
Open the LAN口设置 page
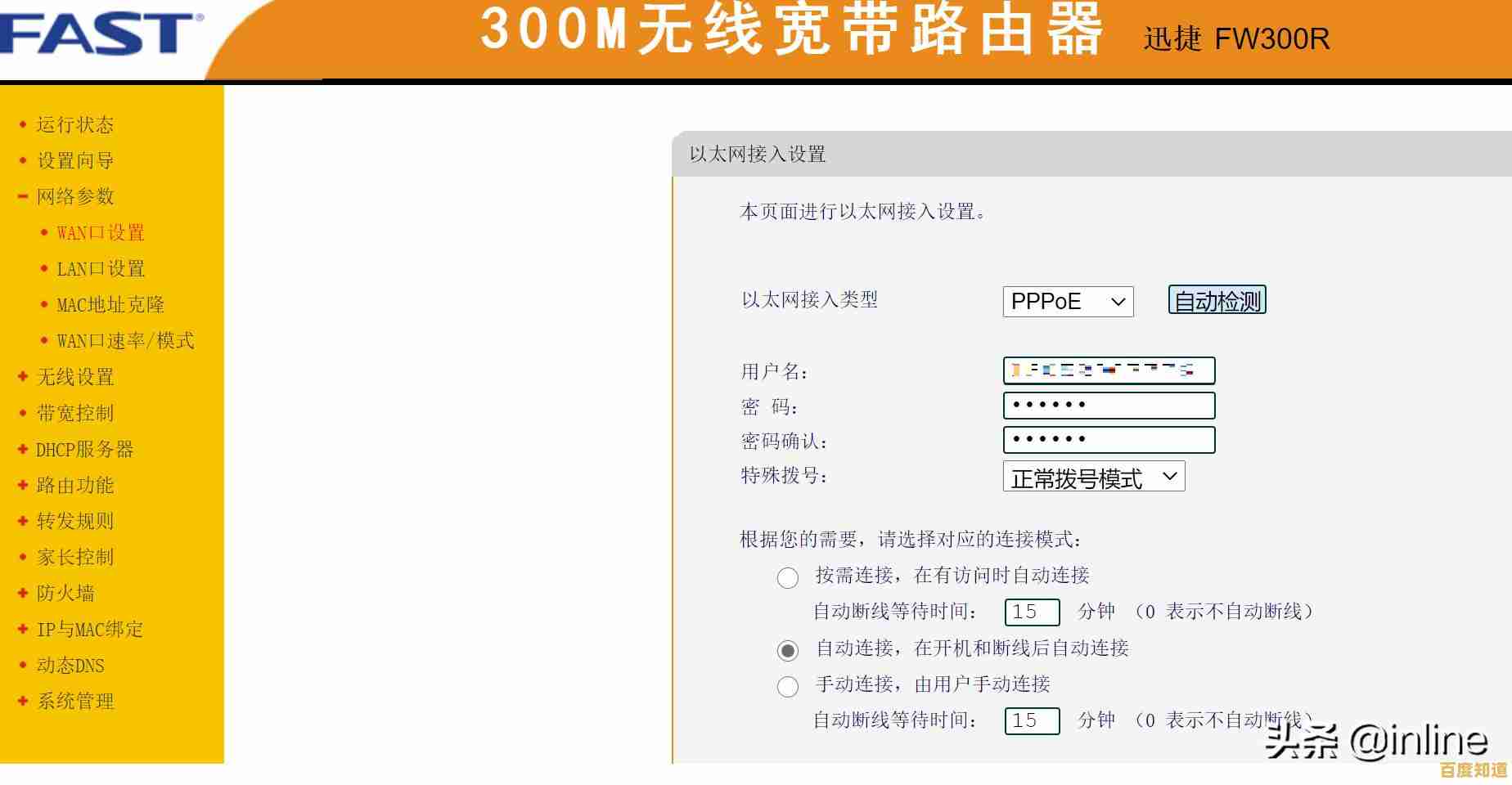point(100,268)
